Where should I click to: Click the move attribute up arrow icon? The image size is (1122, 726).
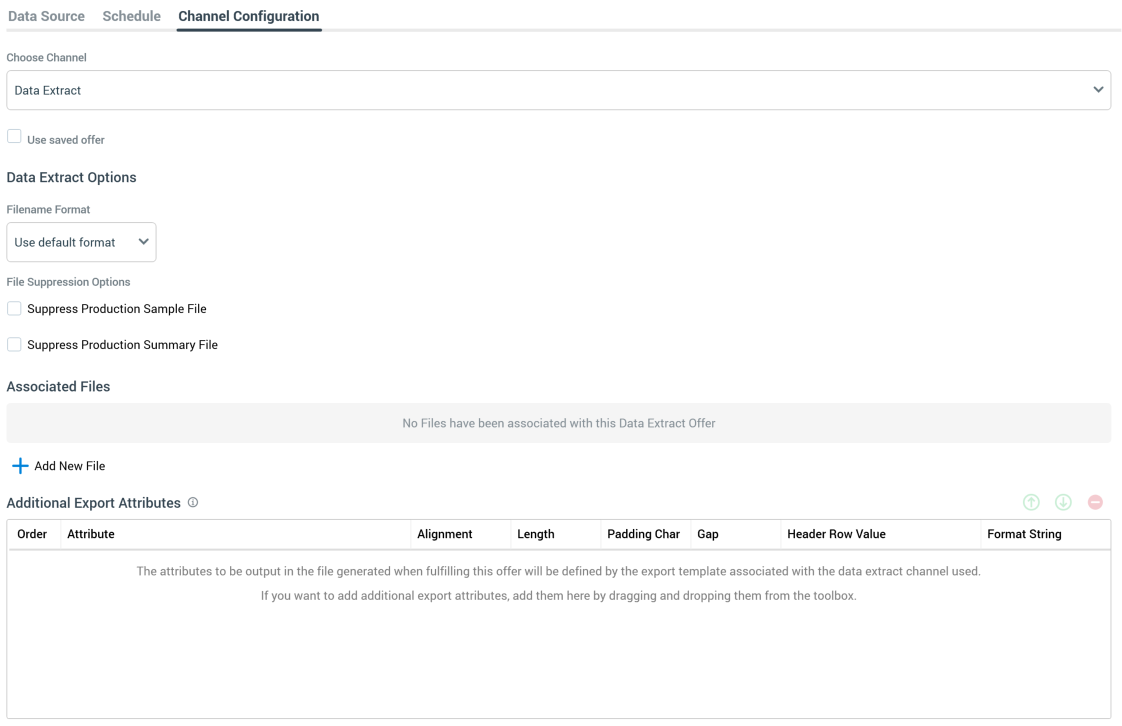tap(1031, 502)
